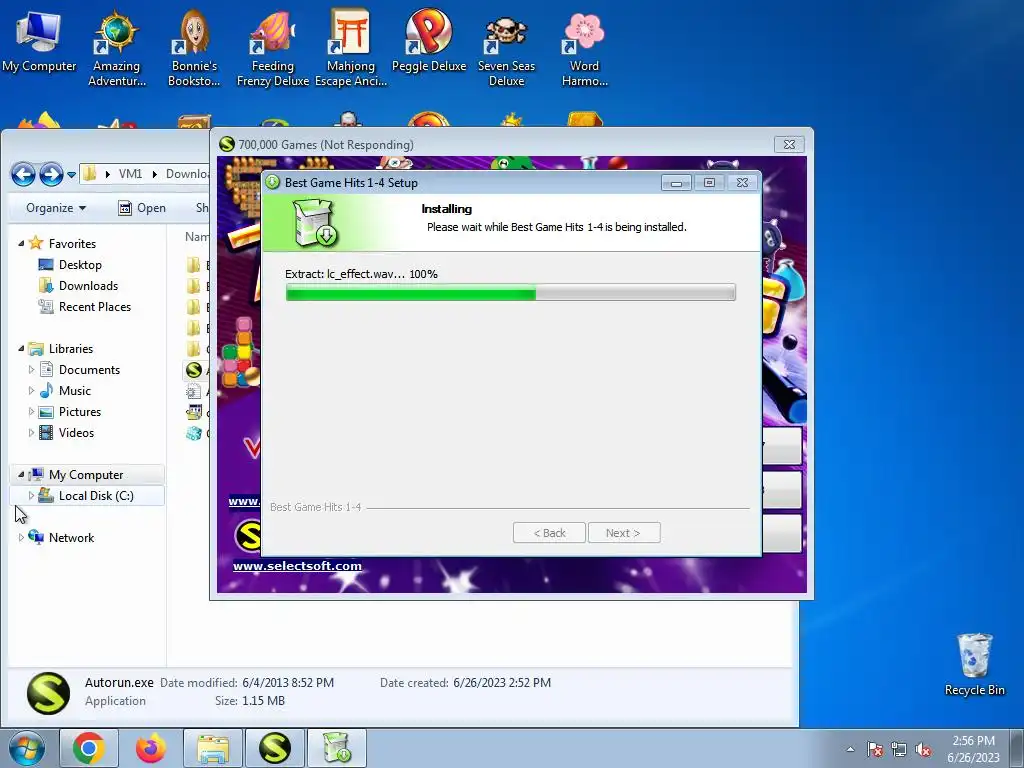The height and width of the screenshot is (768, 1024).
Task: Click the installation progress bar
Action: click(511, 292)
